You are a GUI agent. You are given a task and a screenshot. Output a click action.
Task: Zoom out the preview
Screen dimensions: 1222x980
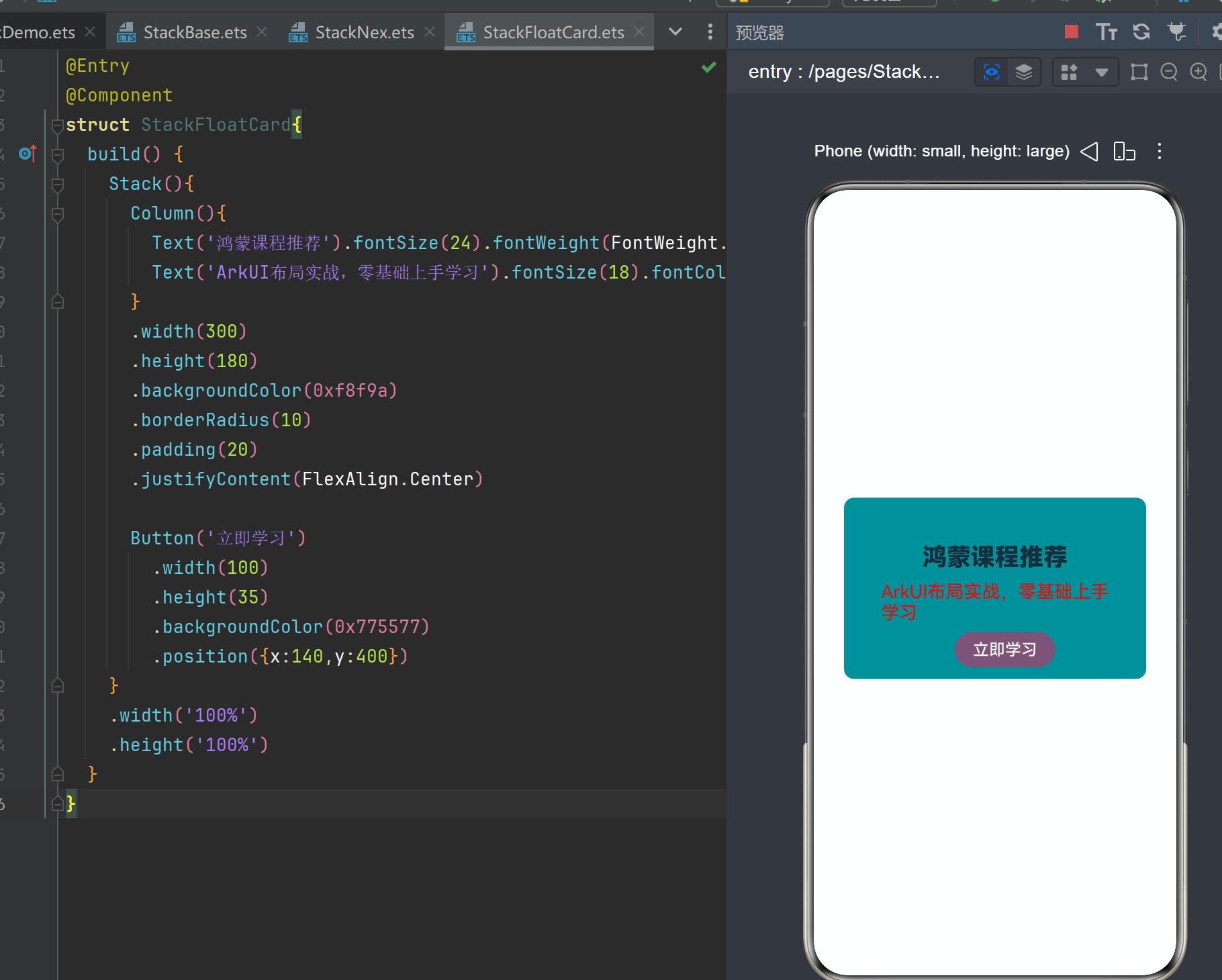coord(1169,72)
